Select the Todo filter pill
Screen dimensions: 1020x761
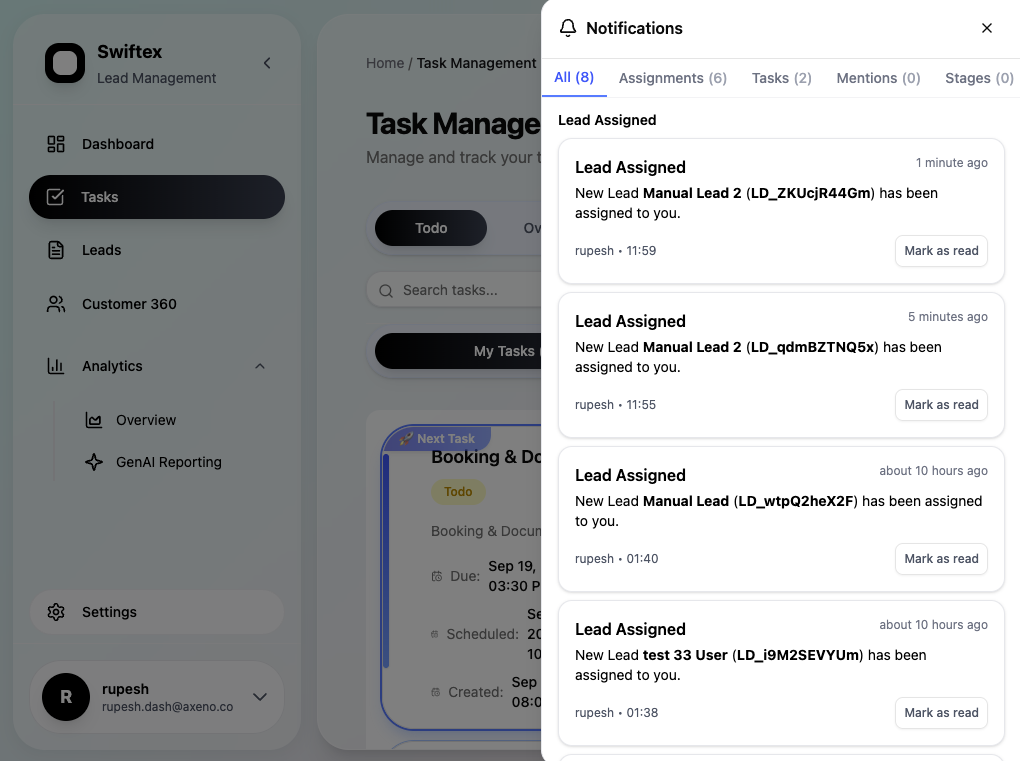431,228
